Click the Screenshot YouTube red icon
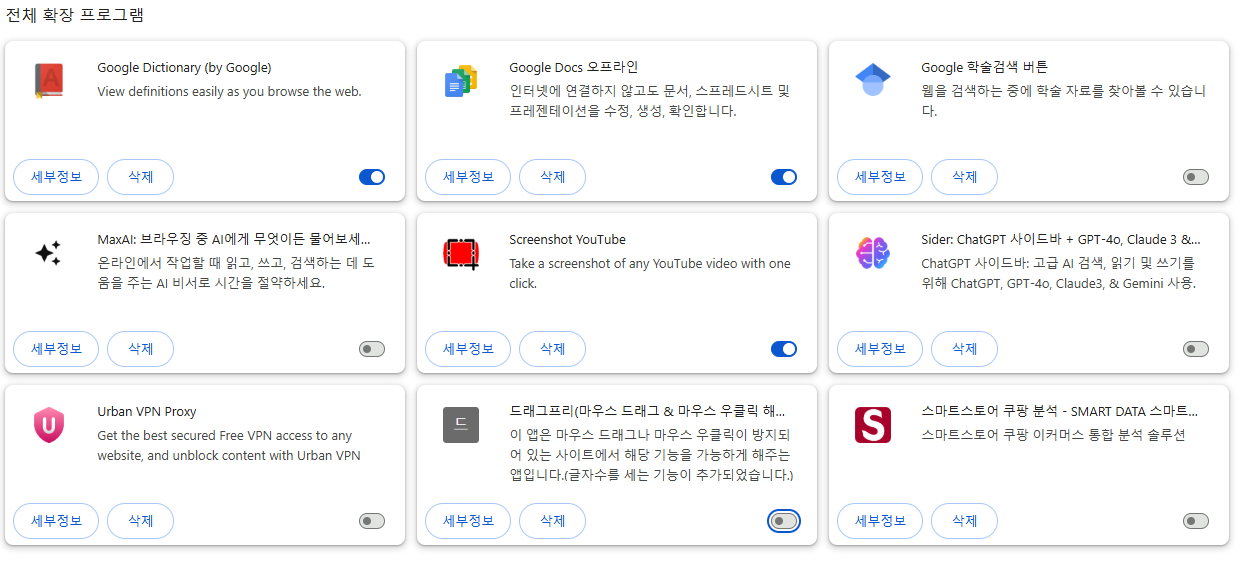1243x566 pixels. pyautogui.click(x=461, y=253)
